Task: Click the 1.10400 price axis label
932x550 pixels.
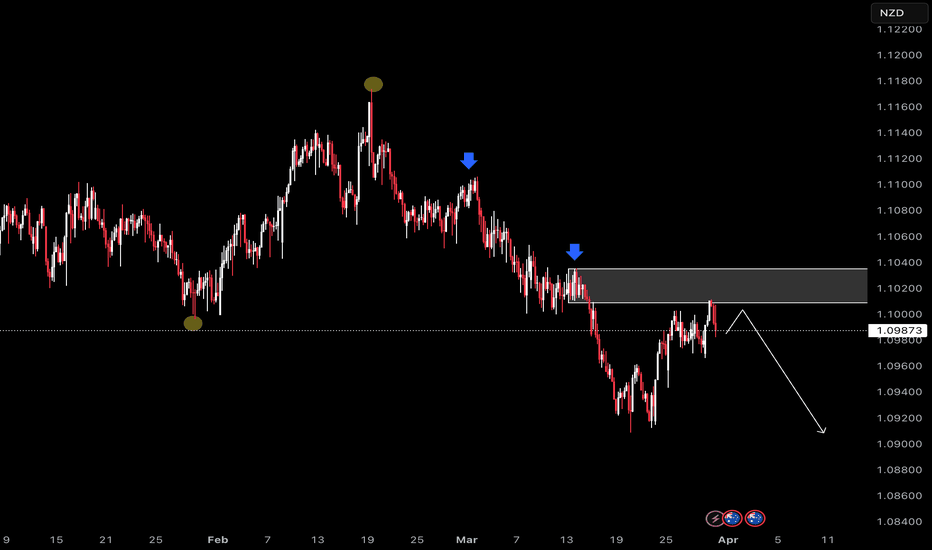Action: click(x=899, y=263)
